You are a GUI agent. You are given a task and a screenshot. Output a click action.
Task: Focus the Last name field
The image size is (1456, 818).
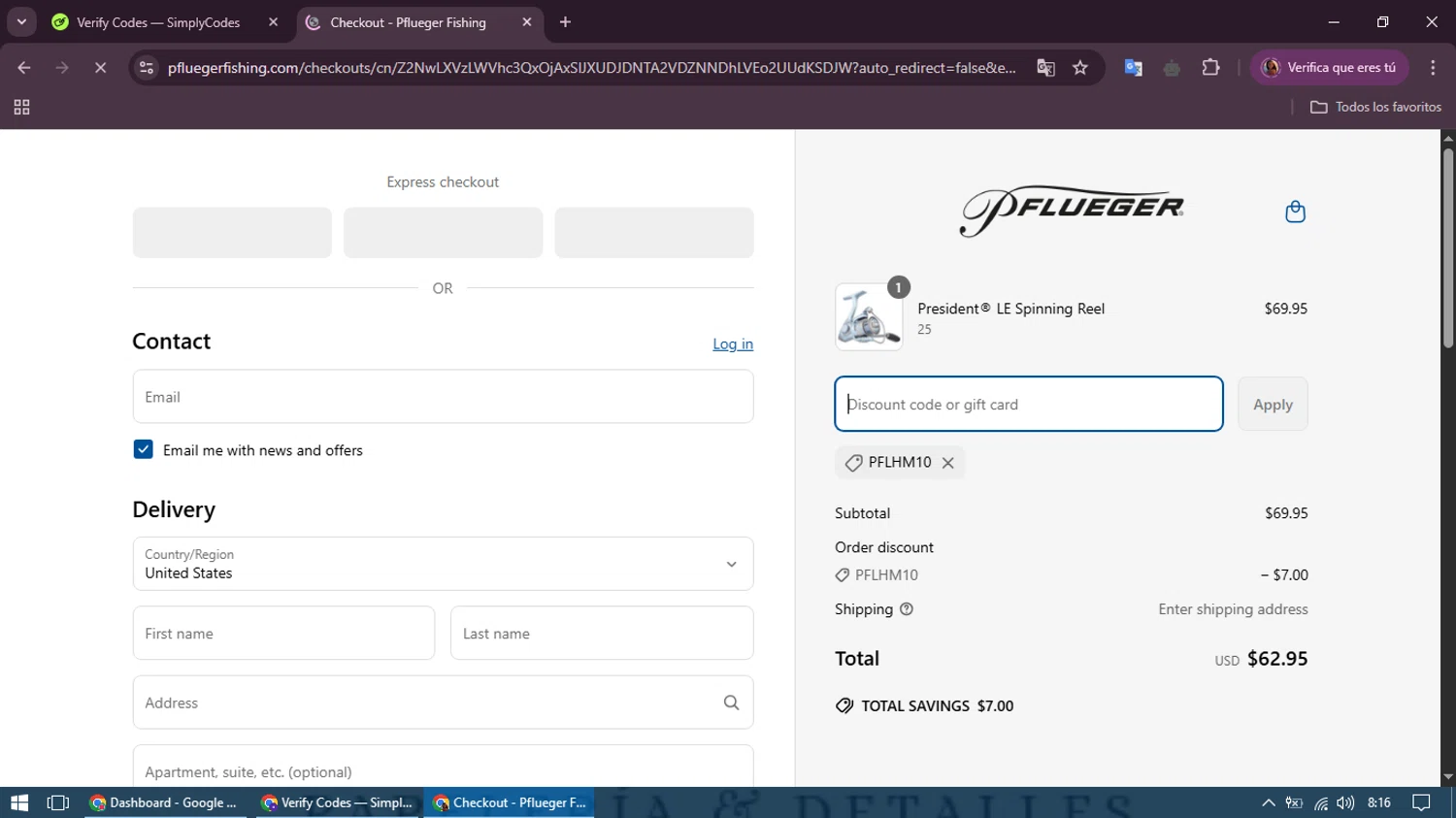[x=602, y=634]
